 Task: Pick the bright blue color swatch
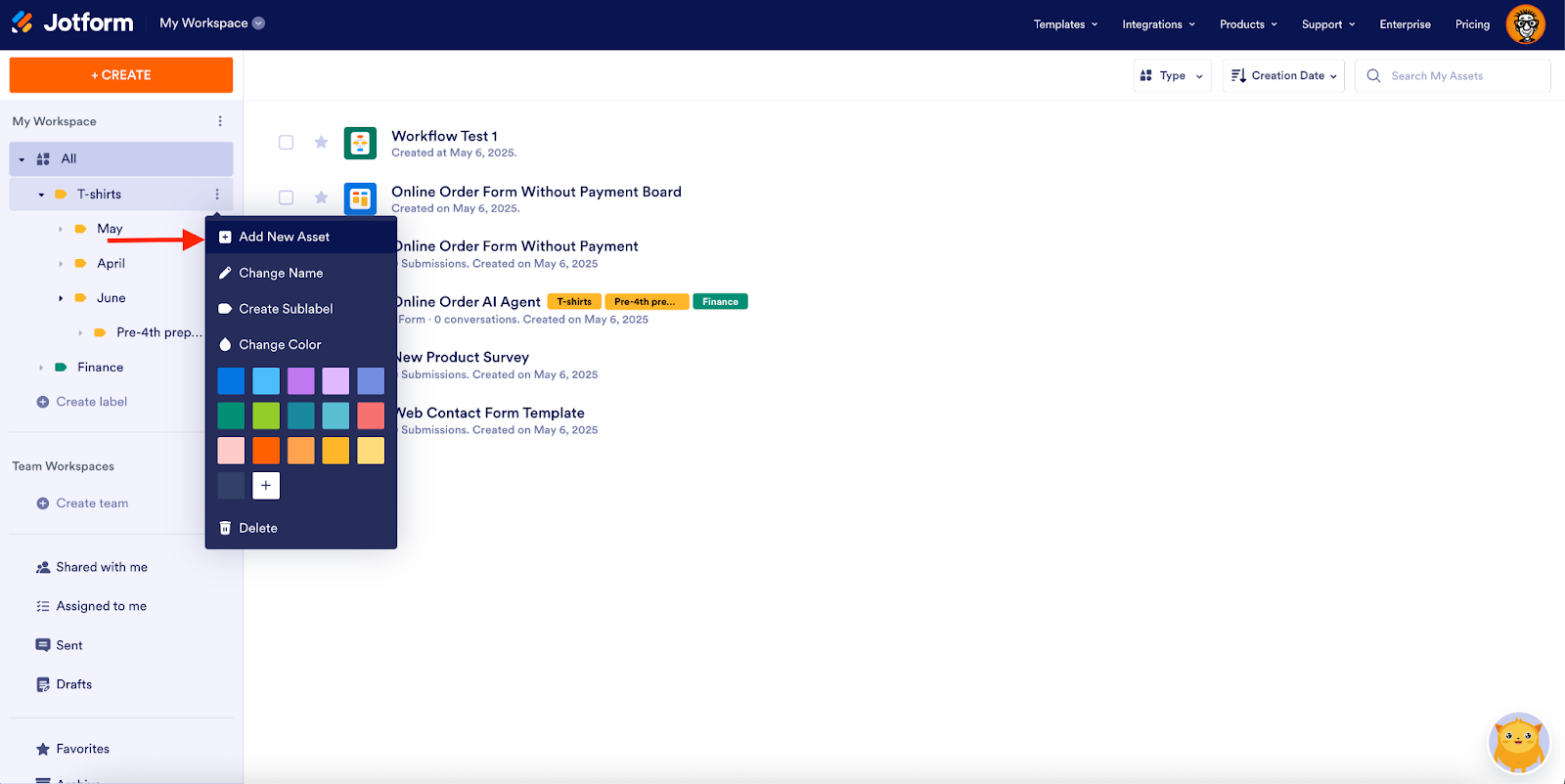point(231,380)
